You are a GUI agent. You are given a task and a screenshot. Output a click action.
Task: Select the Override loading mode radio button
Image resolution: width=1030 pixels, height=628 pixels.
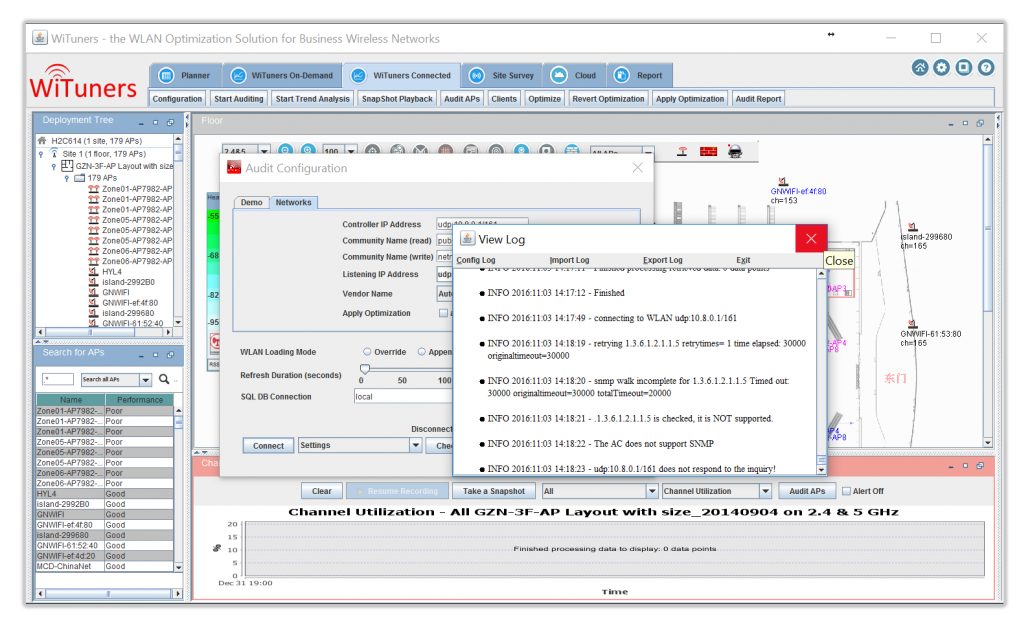[x=367, y=352]
